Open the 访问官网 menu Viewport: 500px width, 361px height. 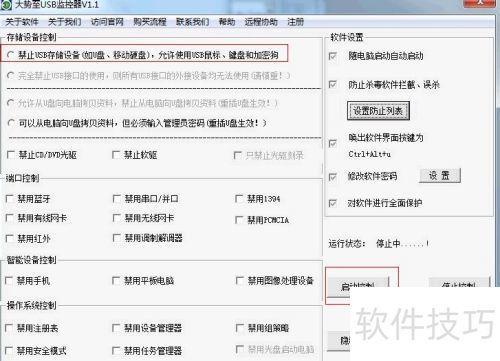(x=107, y=22)
